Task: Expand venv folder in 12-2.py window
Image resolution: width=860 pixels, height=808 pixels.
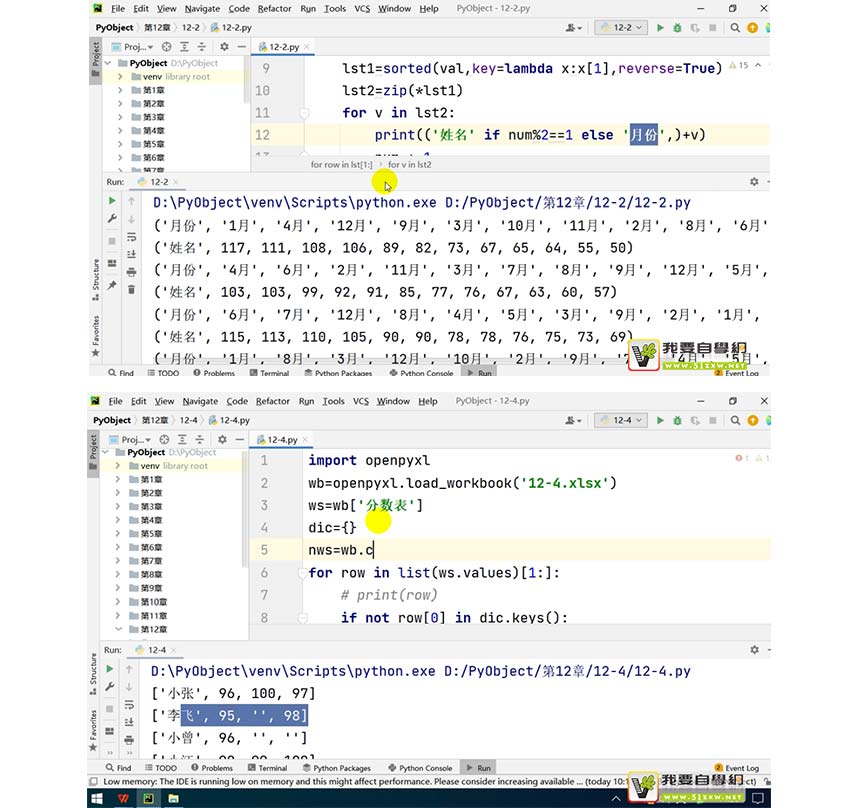Action: 120,76
